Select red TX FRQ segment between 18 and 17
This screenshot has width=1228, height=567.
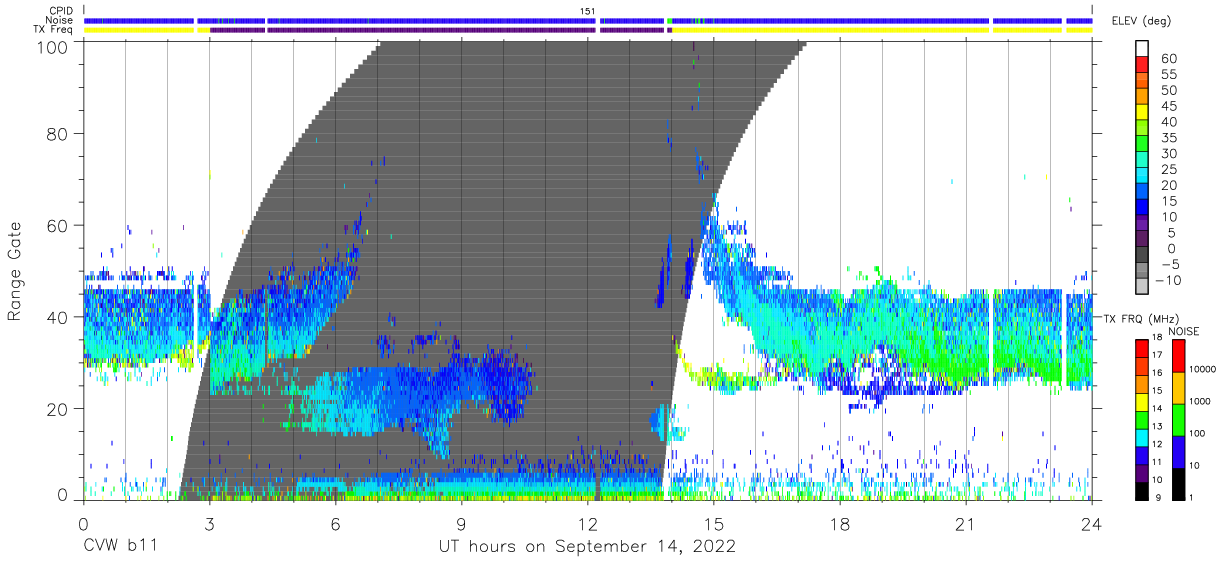pyautogui.click(x=1142, y=347)
